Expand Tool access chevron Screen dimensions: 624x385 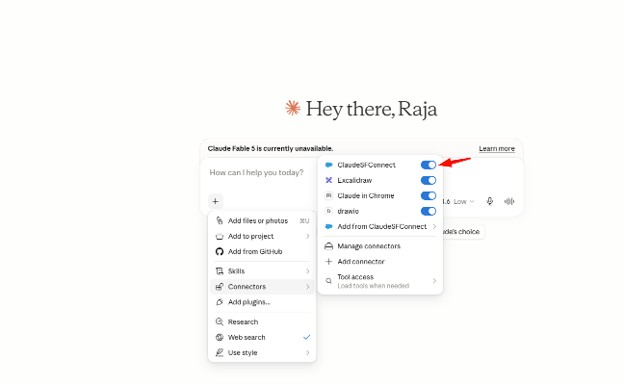(x=434, y=281)
